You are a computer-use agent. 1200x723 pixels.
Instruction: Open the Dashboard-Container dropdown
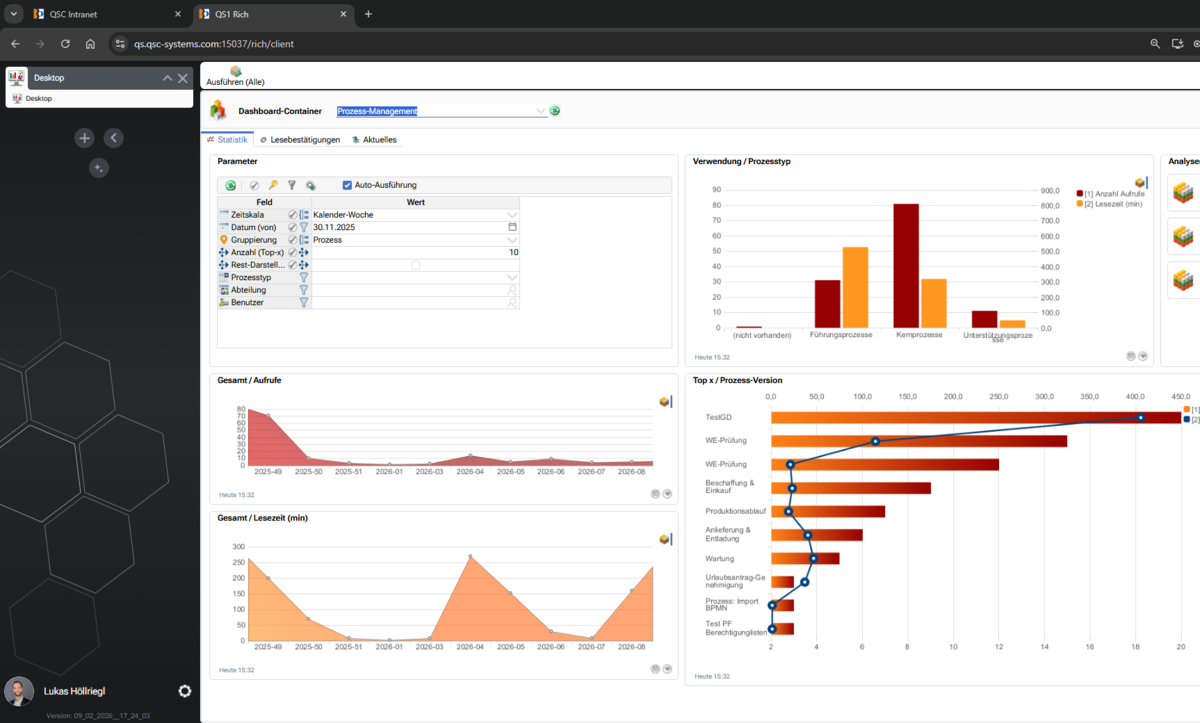click(x=541, y=111)
